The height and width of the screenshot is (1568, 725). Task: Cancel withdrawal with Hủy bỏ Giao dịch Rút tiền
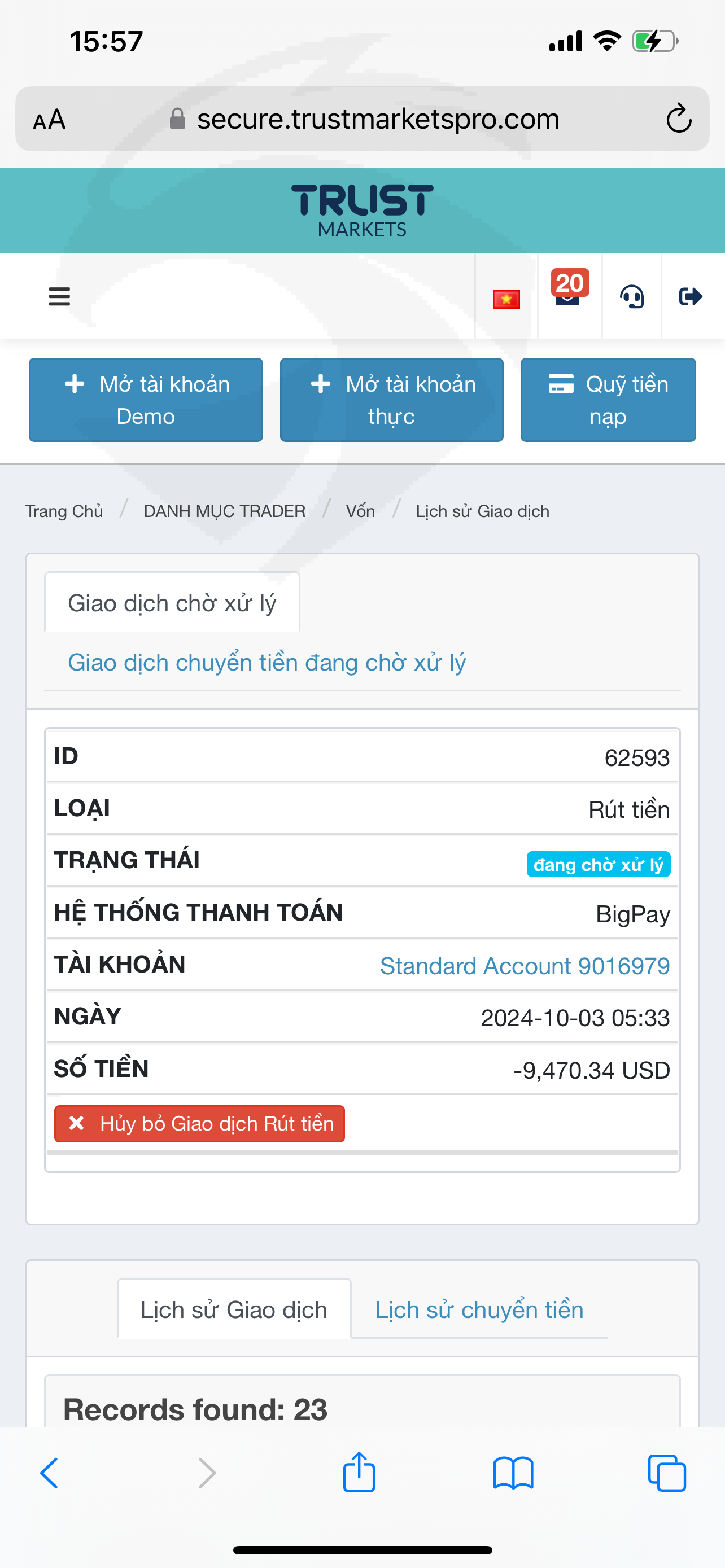200,1124
